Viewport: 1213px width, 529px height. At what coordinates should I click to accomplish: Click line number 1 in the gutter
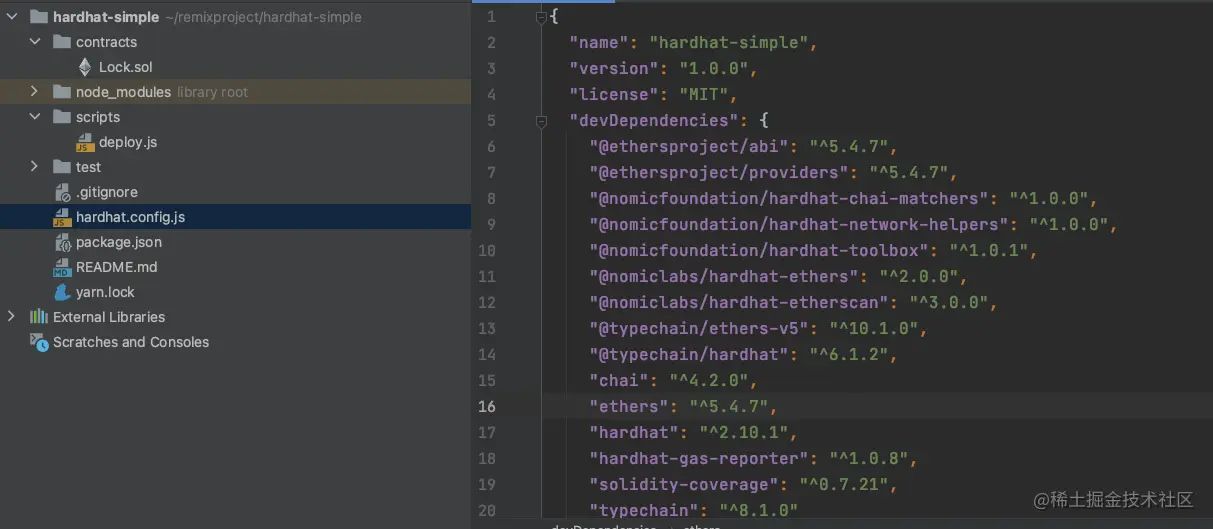tap(491, 16)
